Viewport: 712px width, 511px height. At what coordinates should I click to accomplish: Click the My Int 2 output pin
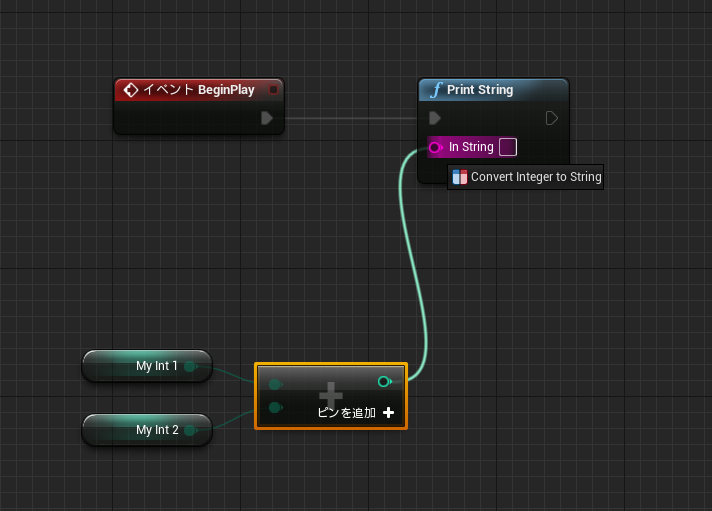tap(190, 430)
